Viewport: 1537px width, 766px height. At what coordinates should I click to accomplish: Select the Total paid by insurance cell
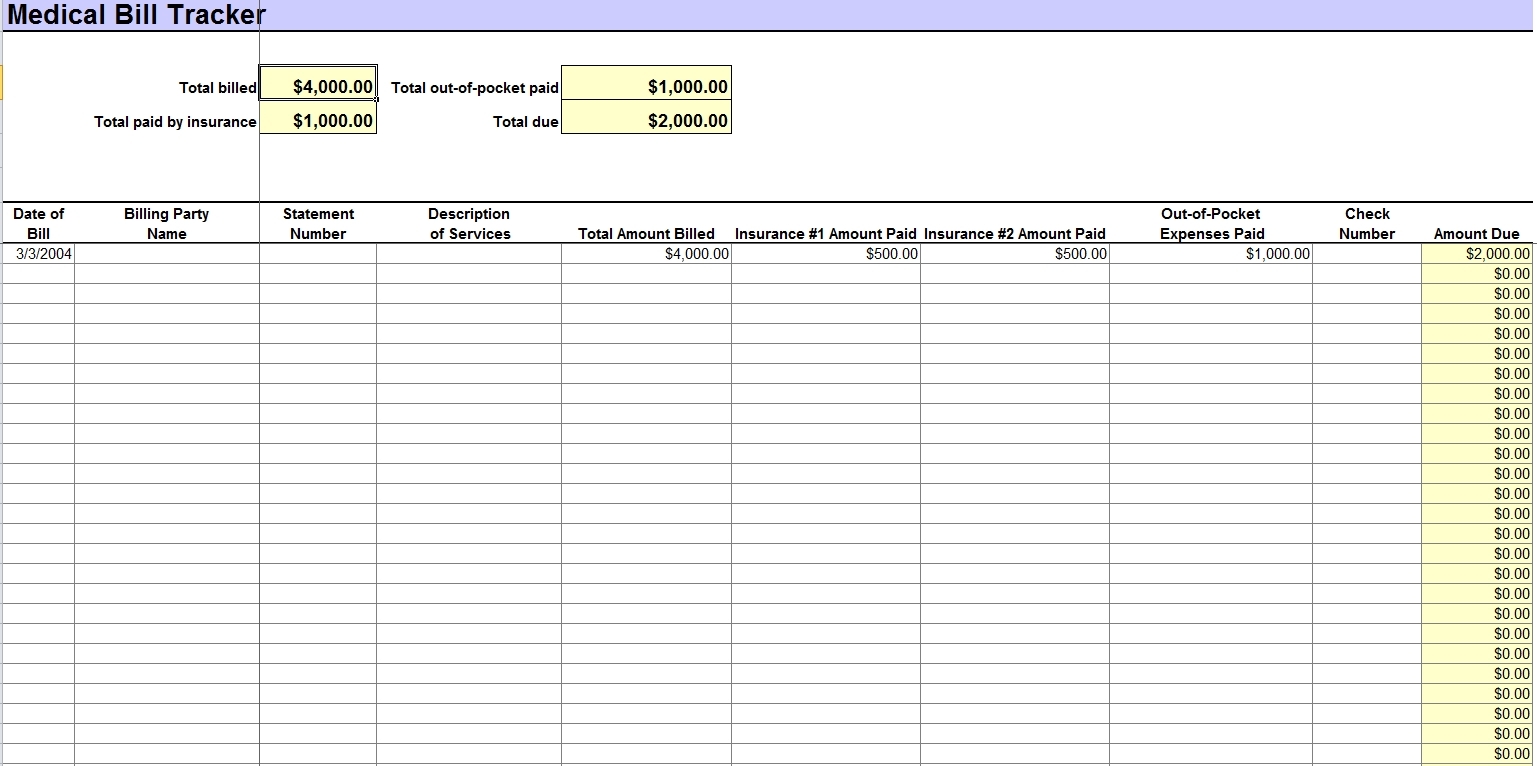pos(318,121)
